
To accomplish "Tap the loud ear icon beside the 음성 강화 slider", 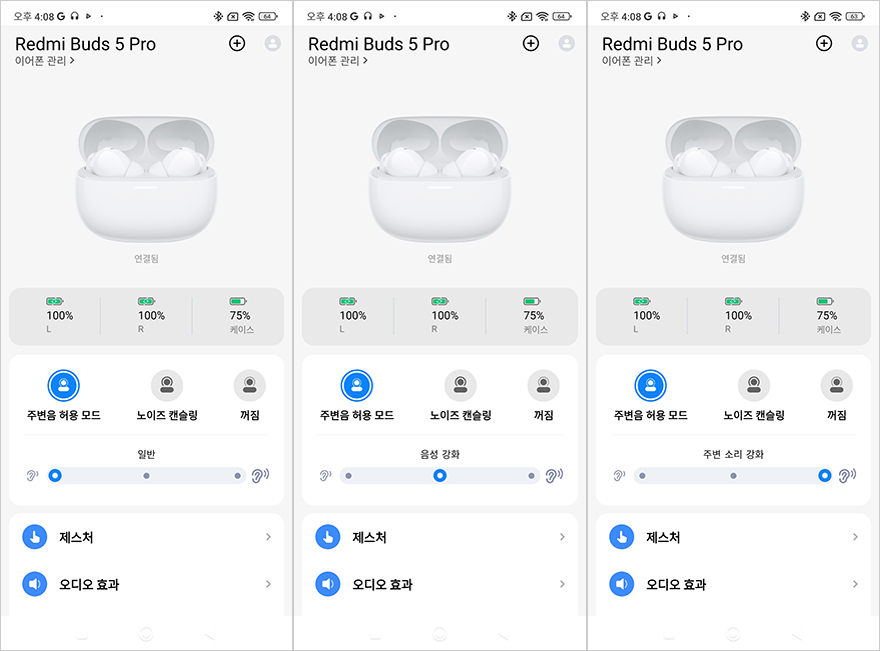I will click(x=554, y=475).
